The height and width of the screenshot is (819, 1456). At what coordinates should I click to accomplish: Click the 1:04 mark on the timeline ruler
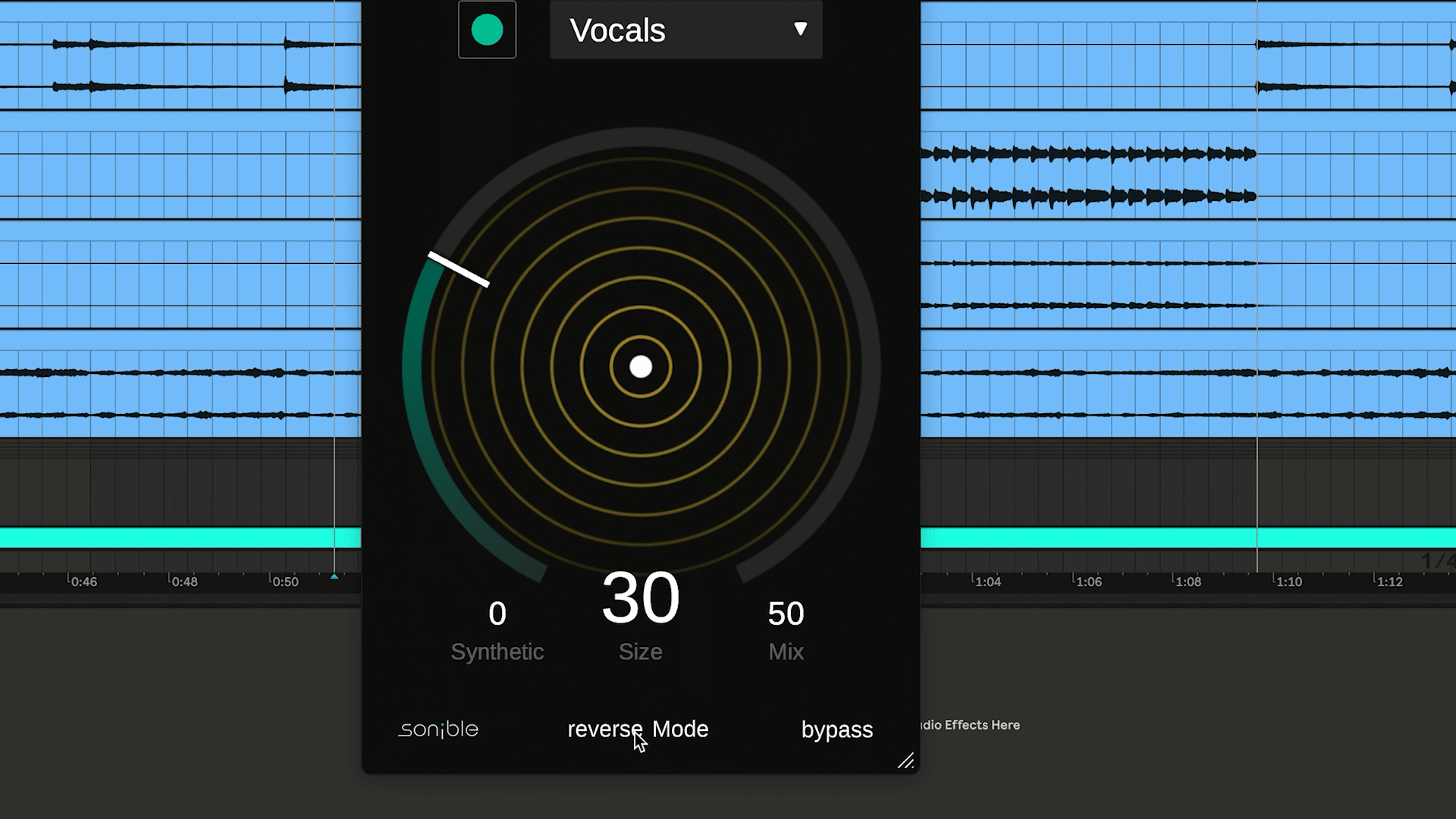tap(987, 582)
